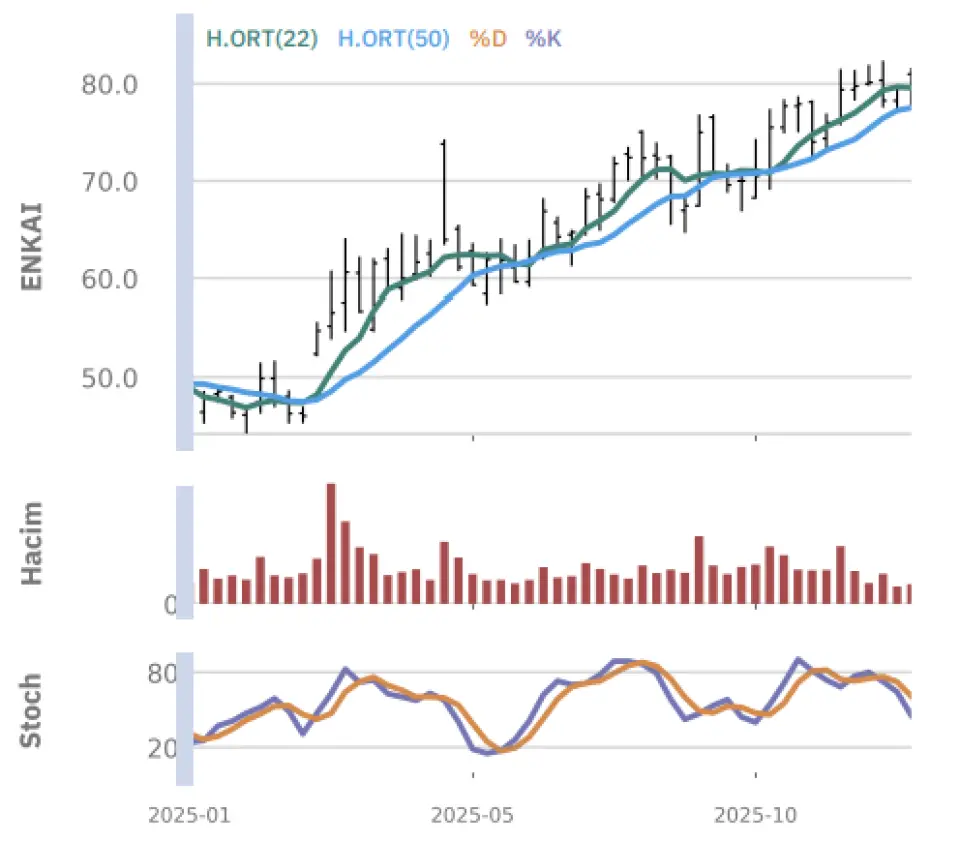Click the 60.0 price axis label
Screen dimensions: 960x842
[109, 279]
